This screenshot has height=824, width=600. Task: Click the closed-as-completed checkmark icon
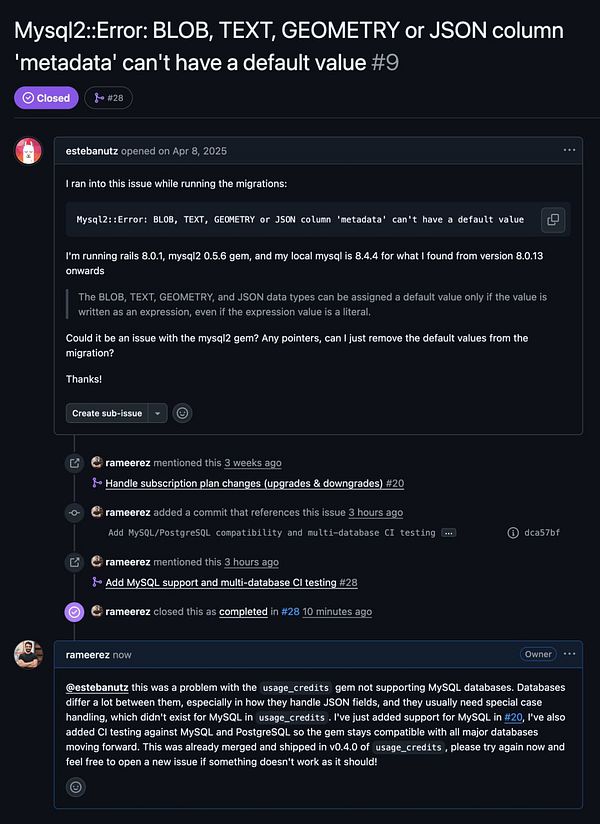(74, 611)
